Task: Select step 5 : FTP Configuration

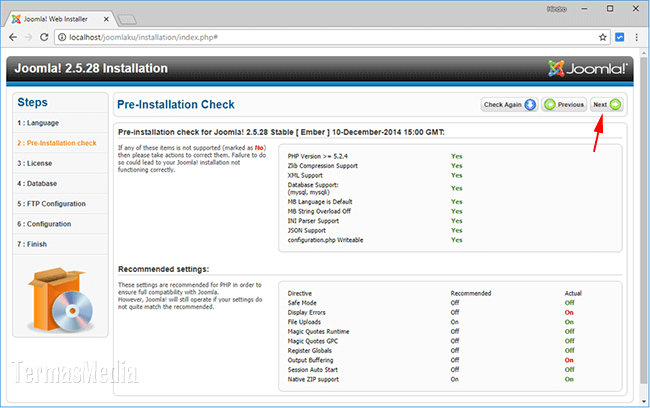Action: point(61,204)
